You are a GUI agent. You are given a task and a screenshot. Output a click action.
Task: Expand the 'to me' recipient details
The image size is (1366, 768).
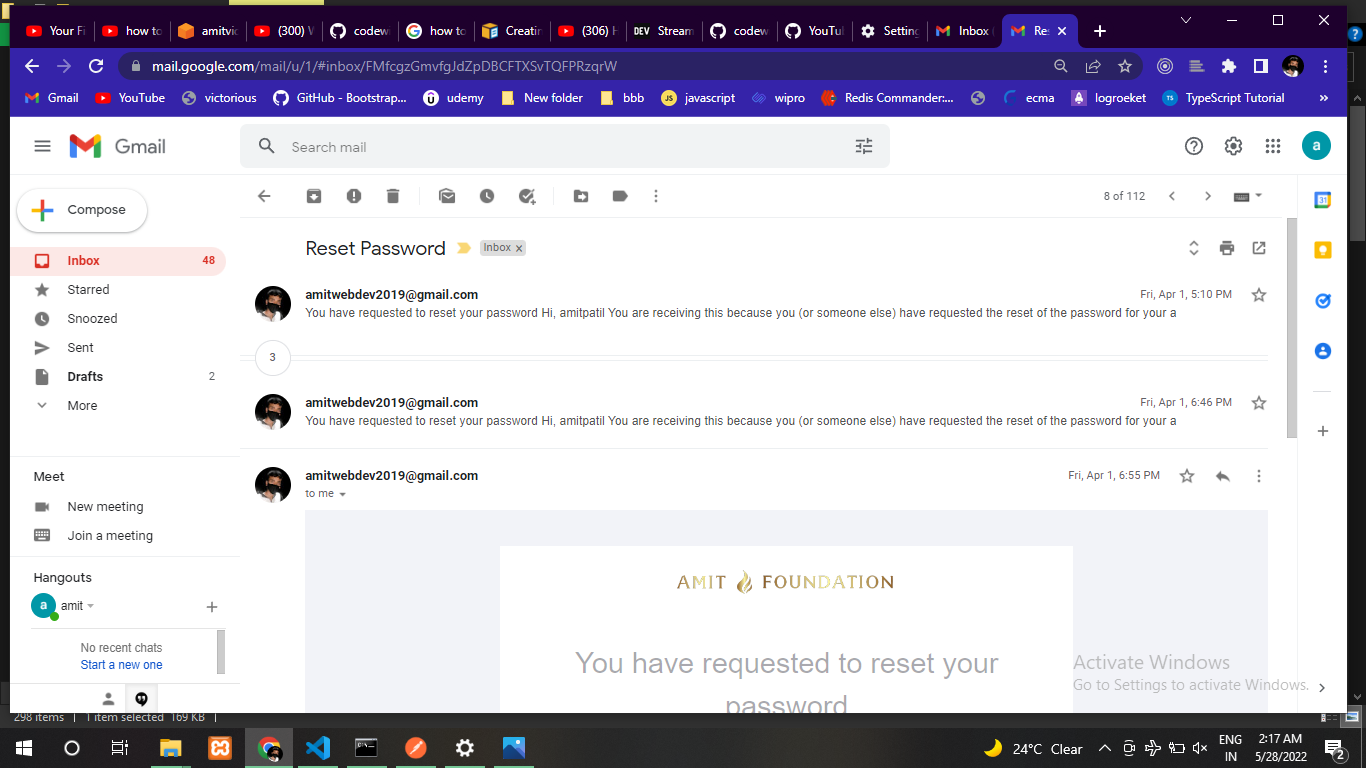[341, 493]
